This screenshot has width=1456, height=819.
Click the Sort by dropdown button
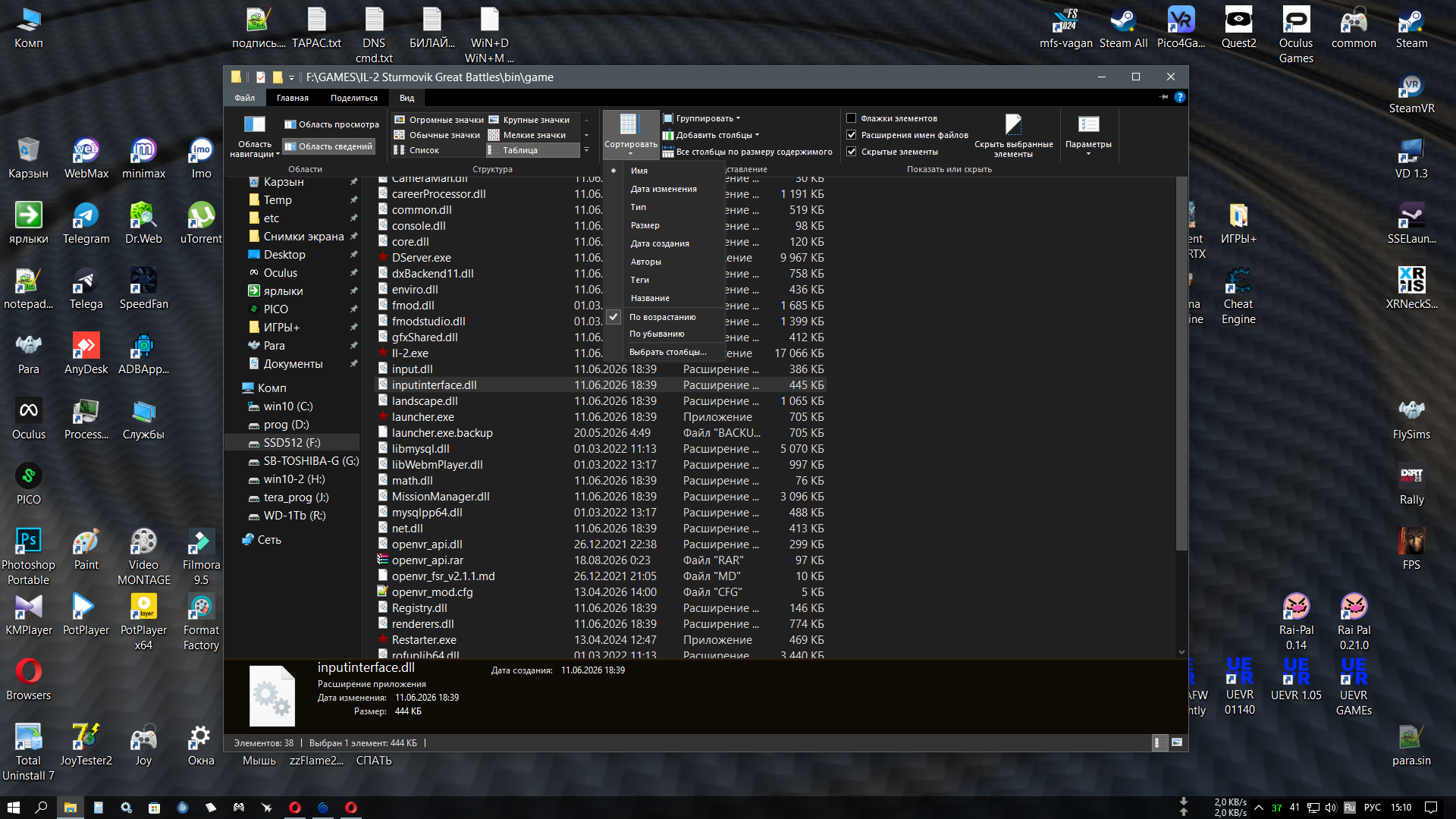[x=631, y=134]
